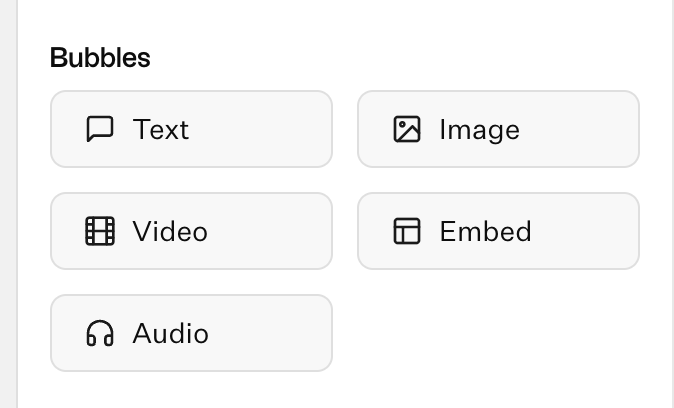Click the headphones icon for Audio

(x=100, y=333)
